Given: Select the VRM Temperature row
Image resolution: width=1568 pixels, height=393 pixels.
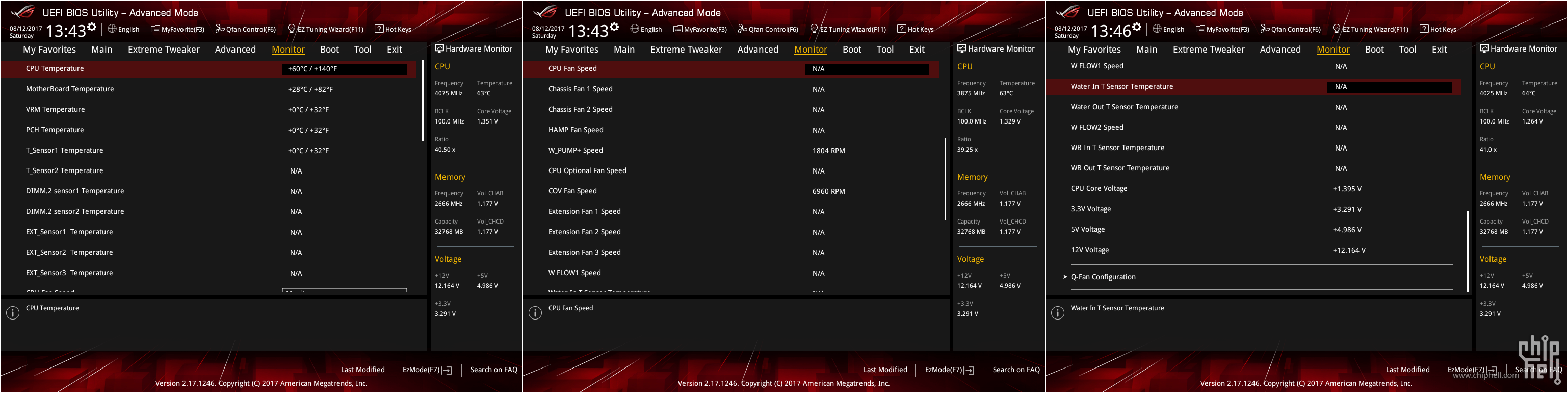Looking at the screenshot, I should point(208,110).
